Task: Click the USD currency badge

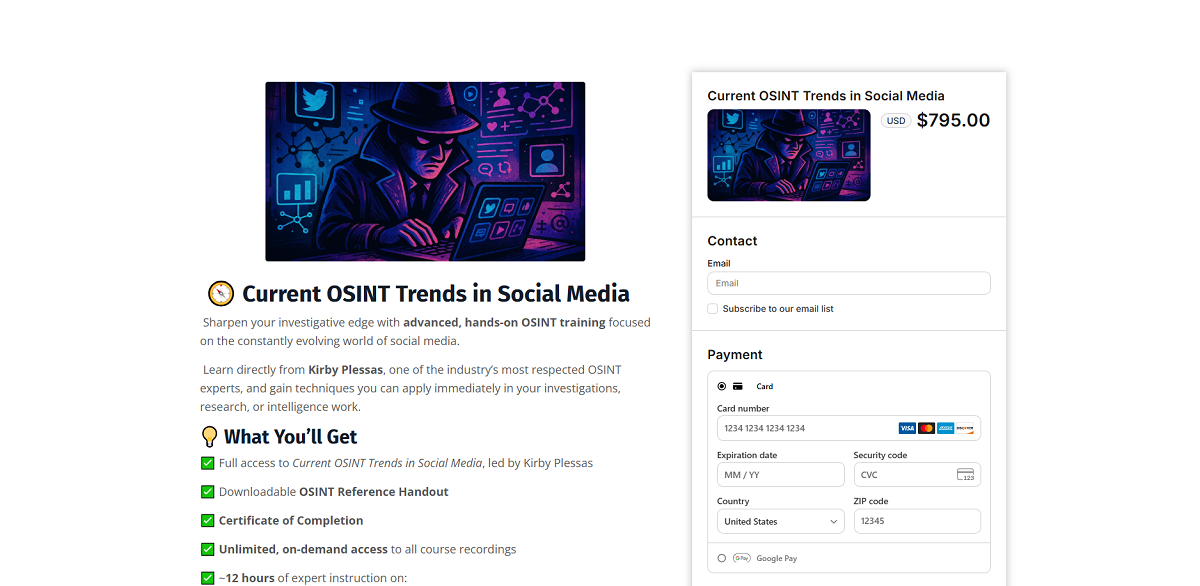Action: [896, 121]
